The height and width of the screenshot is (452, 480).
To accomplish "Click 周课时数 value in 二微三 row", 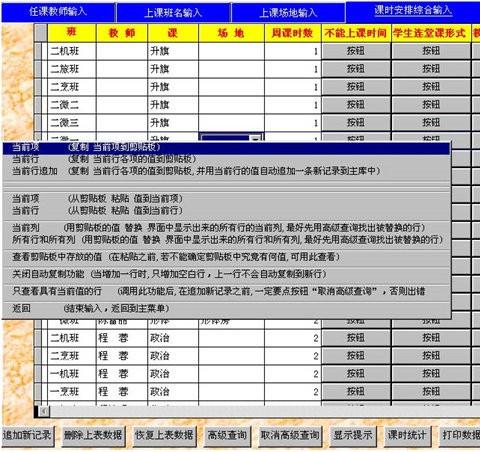I will [x=293, y=123].
